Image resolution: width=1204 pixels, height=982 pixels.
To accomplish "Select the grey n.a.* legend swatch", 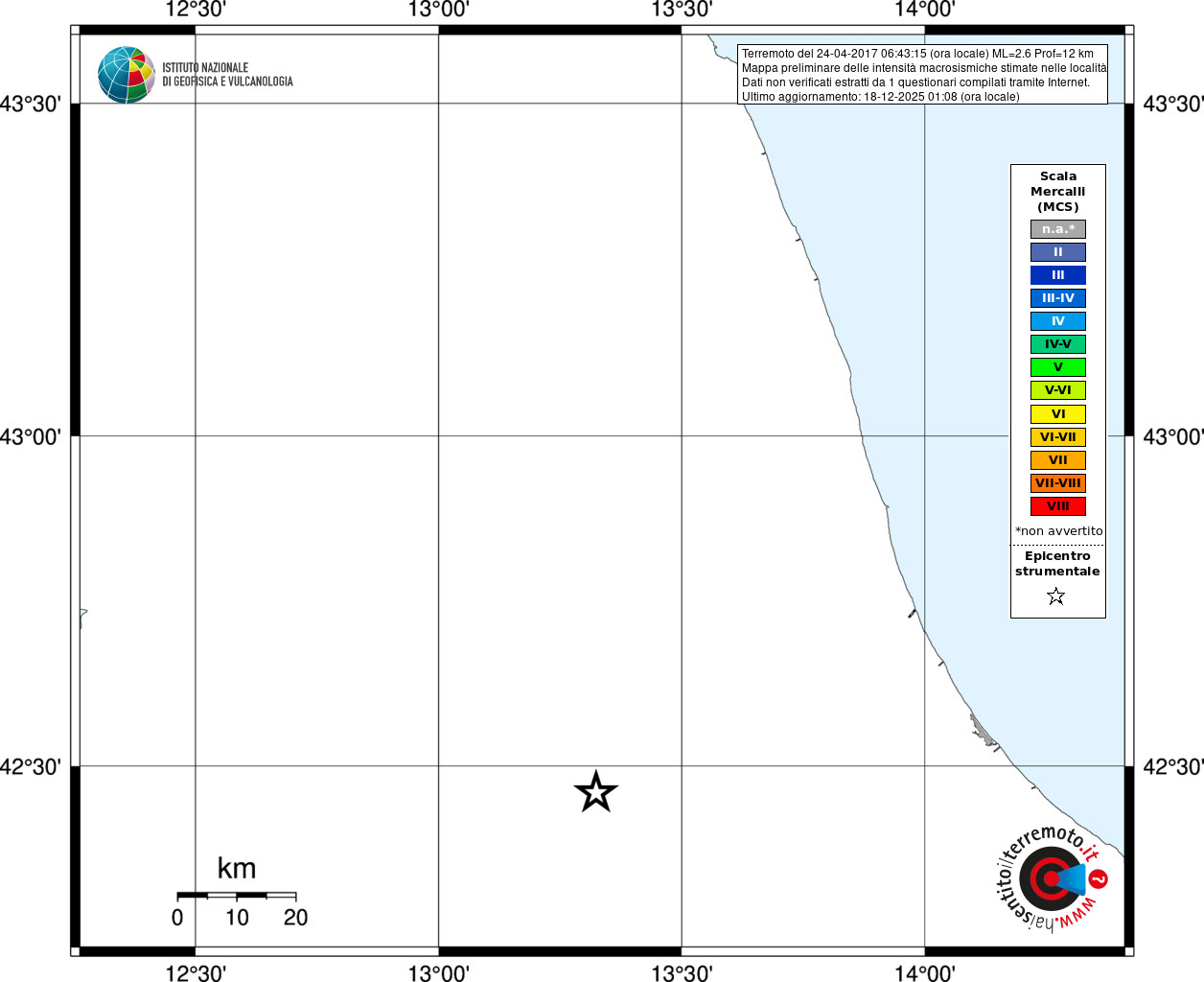I will pos(1058,229).
